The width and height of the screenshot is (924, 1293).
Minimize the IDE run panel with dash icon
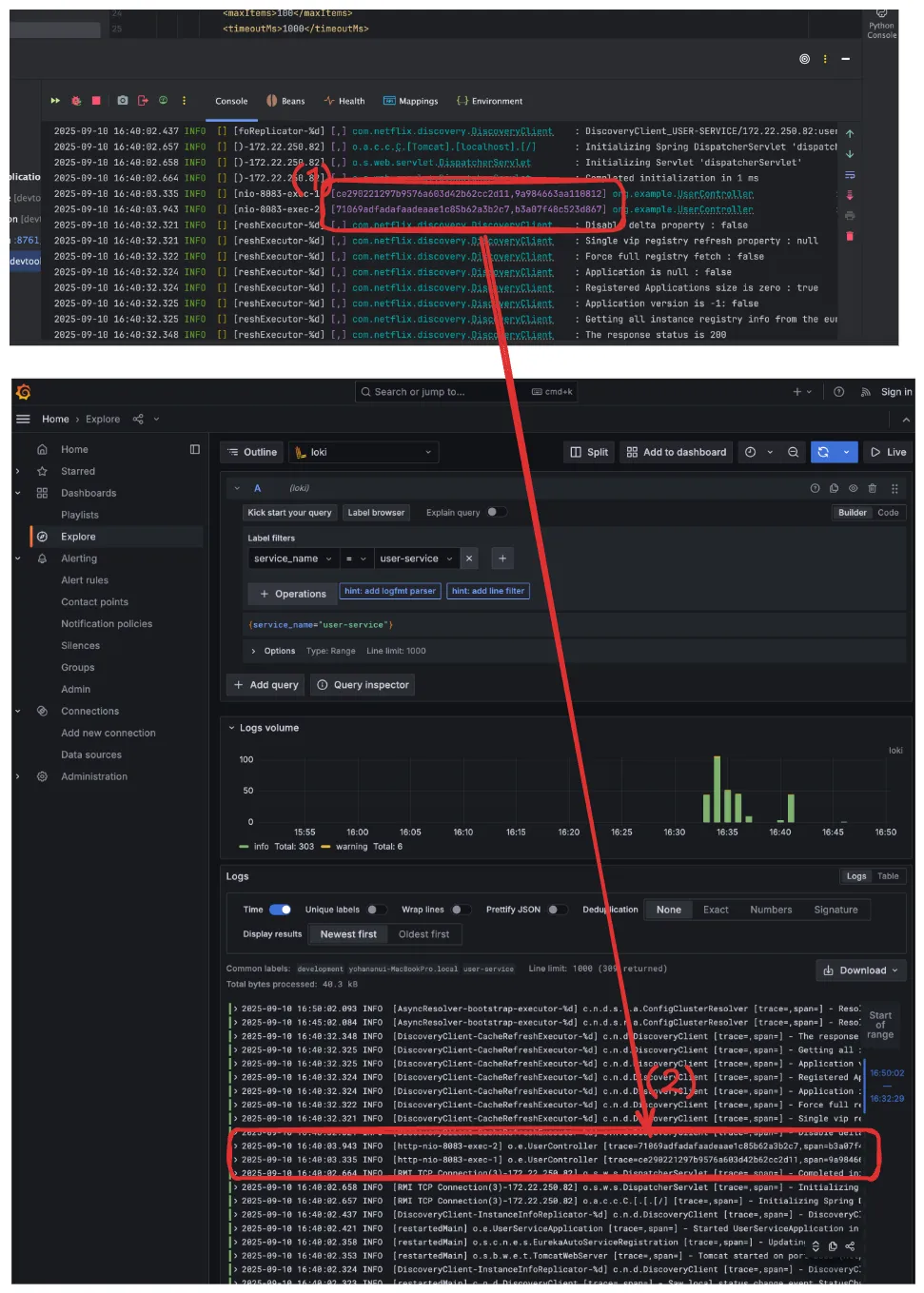pyautogui.click(x=845, y=59)
